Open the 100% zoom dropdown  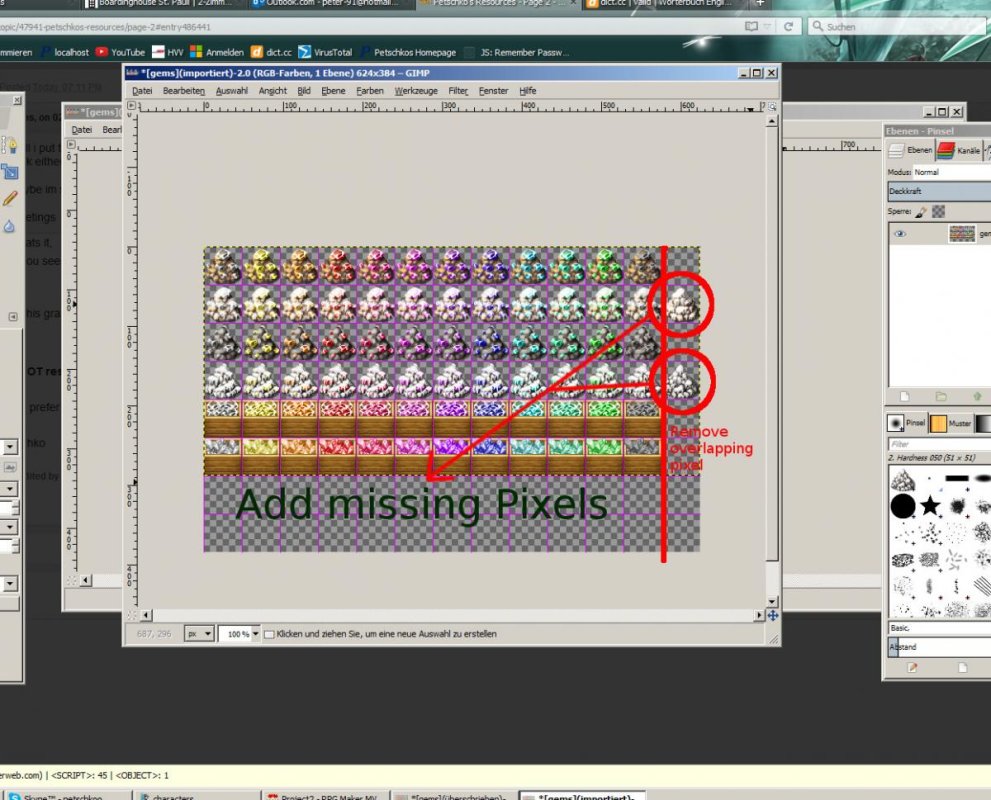[x=239, y=634]
